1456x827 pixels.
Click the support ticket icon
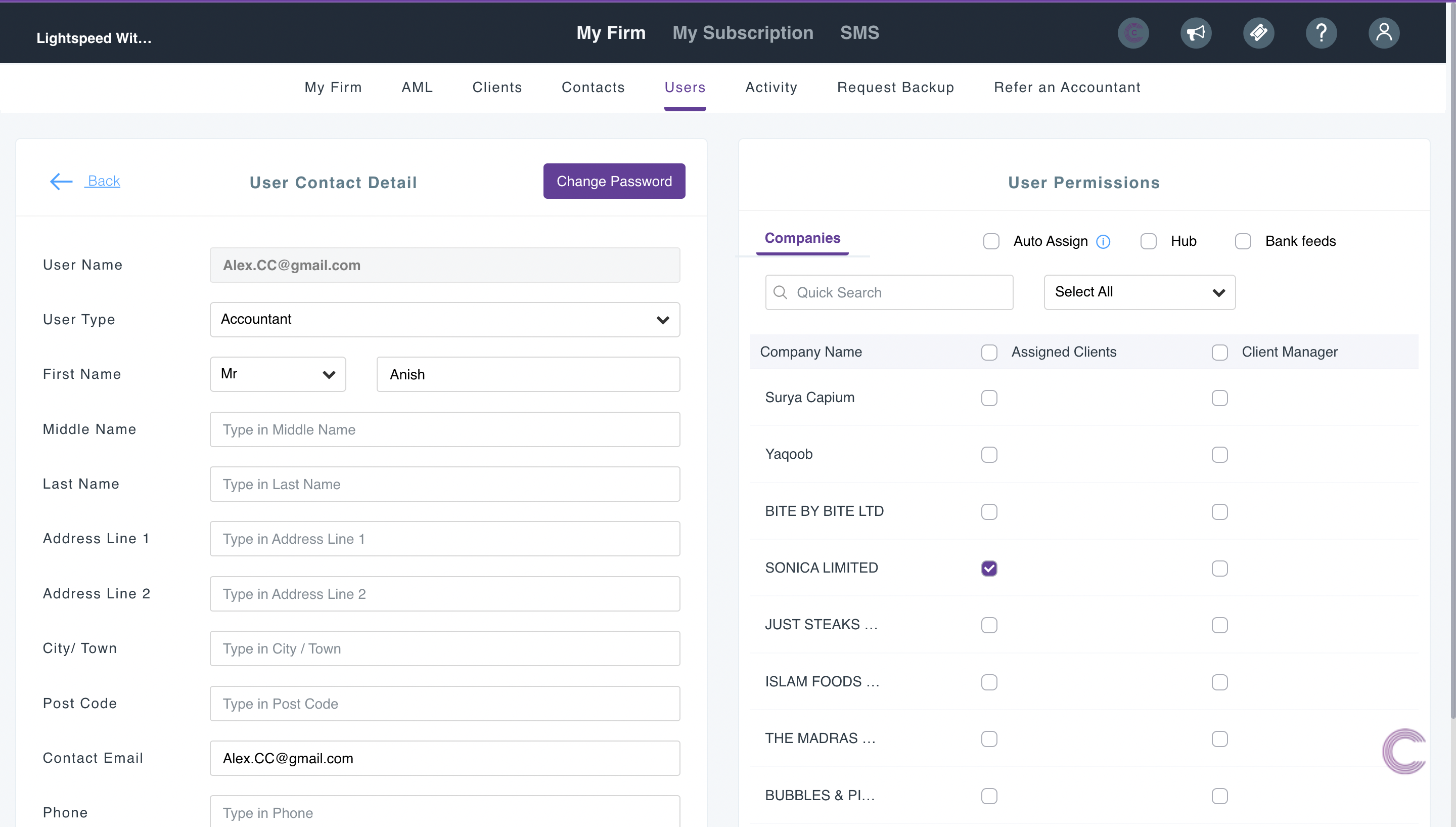click(x=1259, y=32)
